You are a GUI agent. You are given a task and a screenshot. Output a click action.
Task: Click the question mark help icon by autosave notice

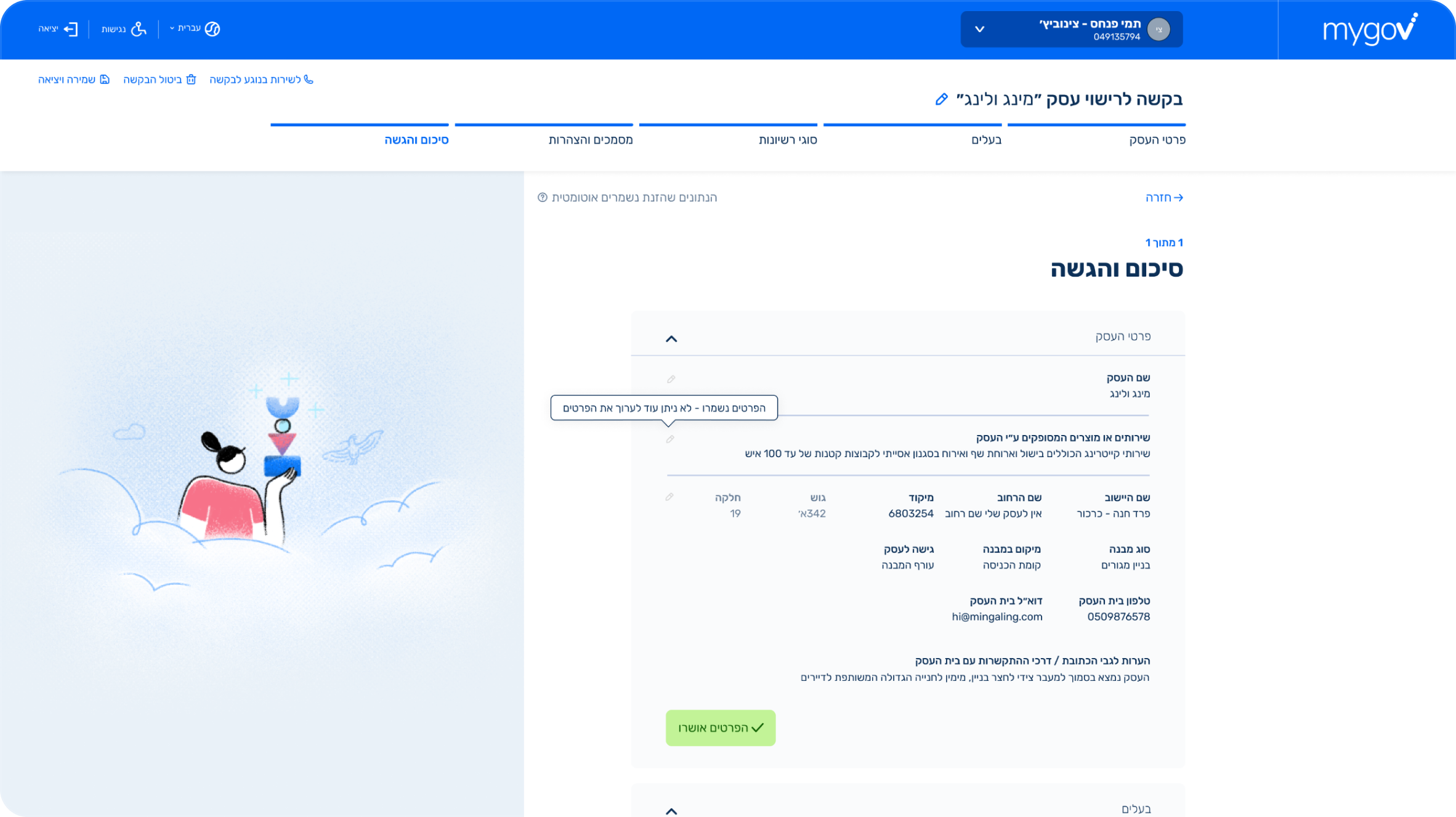[x=542, y=198]
